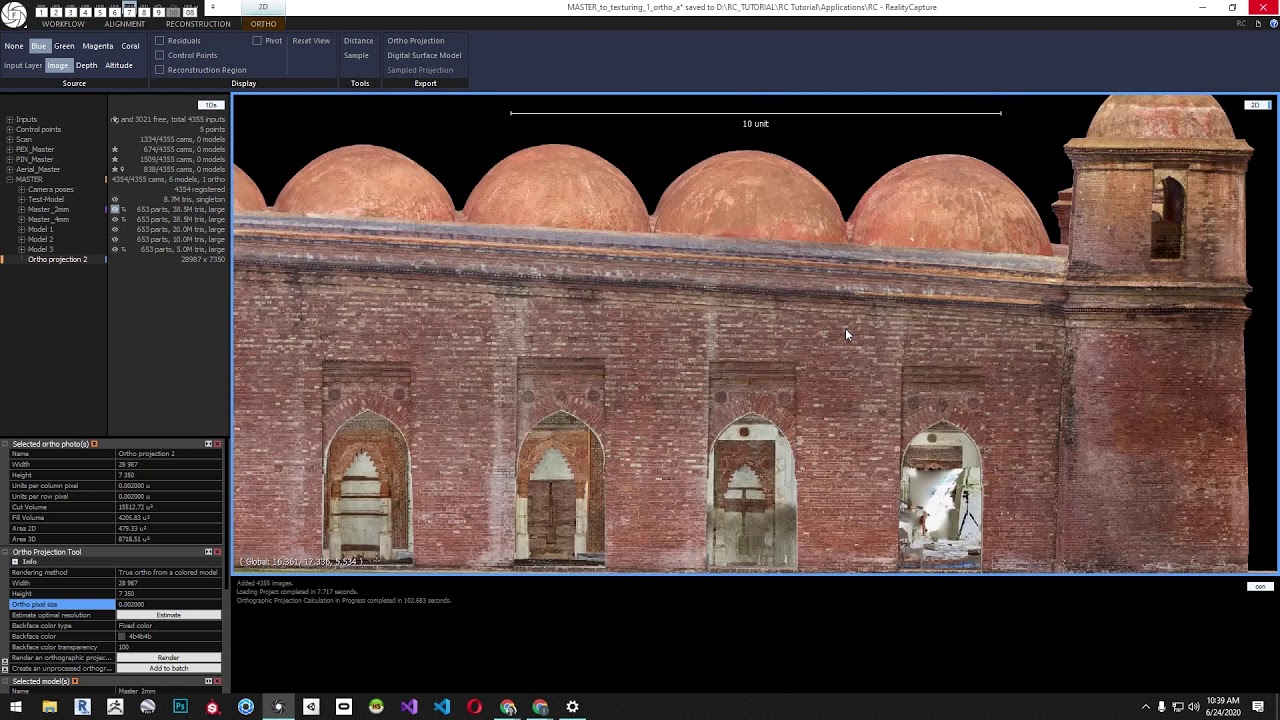
Task: Click the Estimate optimal resolution button
Action: pyautogui.click(x=168, y=615)
